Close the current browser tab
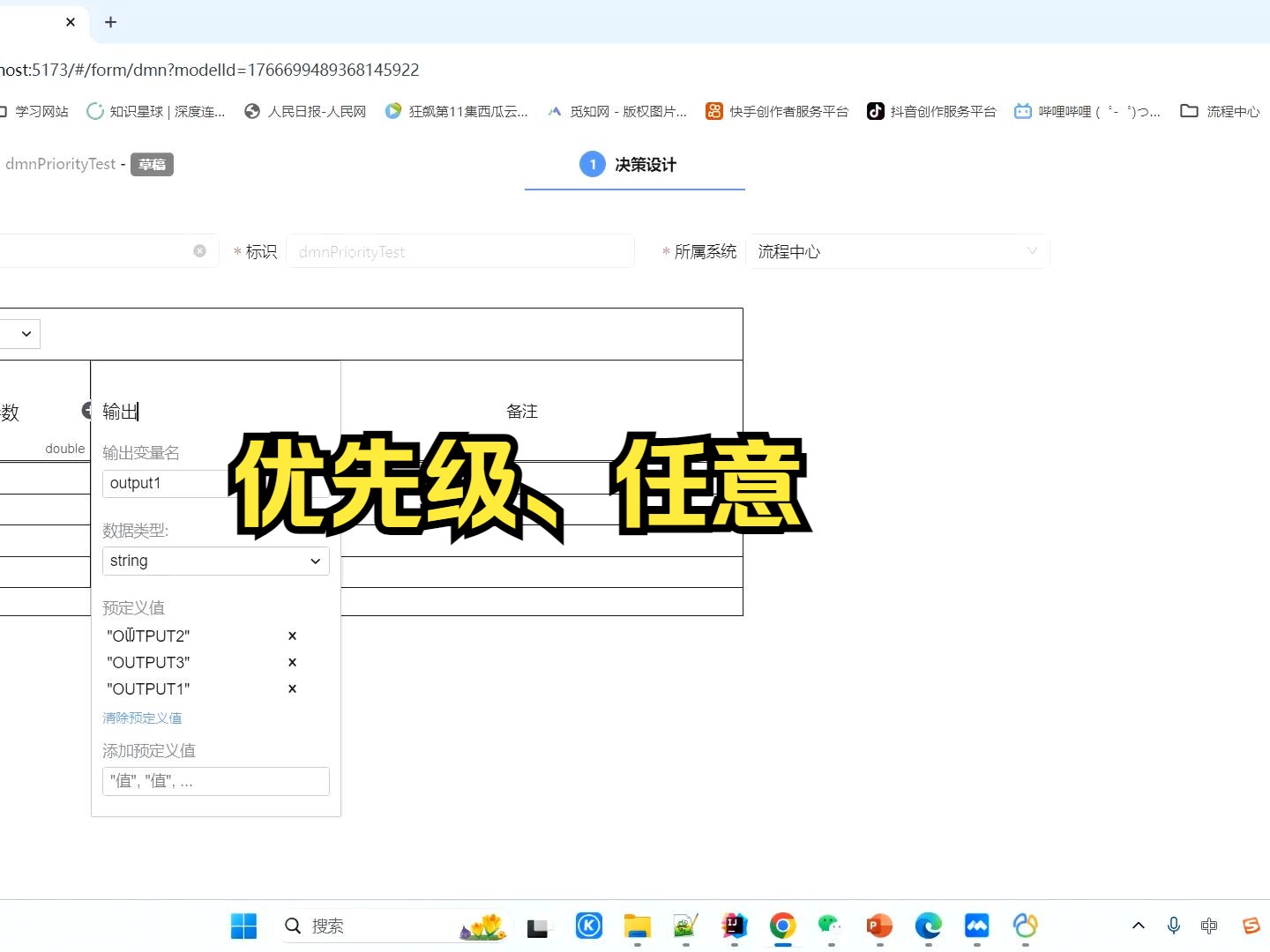The width and height of the screenshot is (1270, 952). (71, 22)
